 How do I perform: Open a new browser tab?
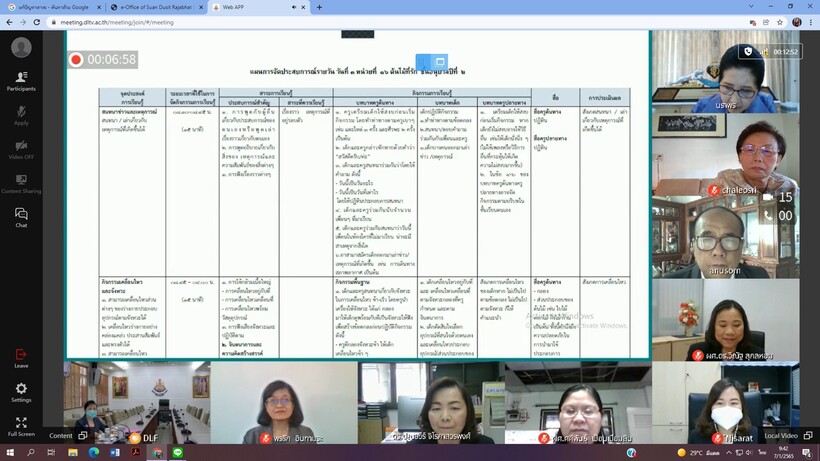[x=319, y=7]
